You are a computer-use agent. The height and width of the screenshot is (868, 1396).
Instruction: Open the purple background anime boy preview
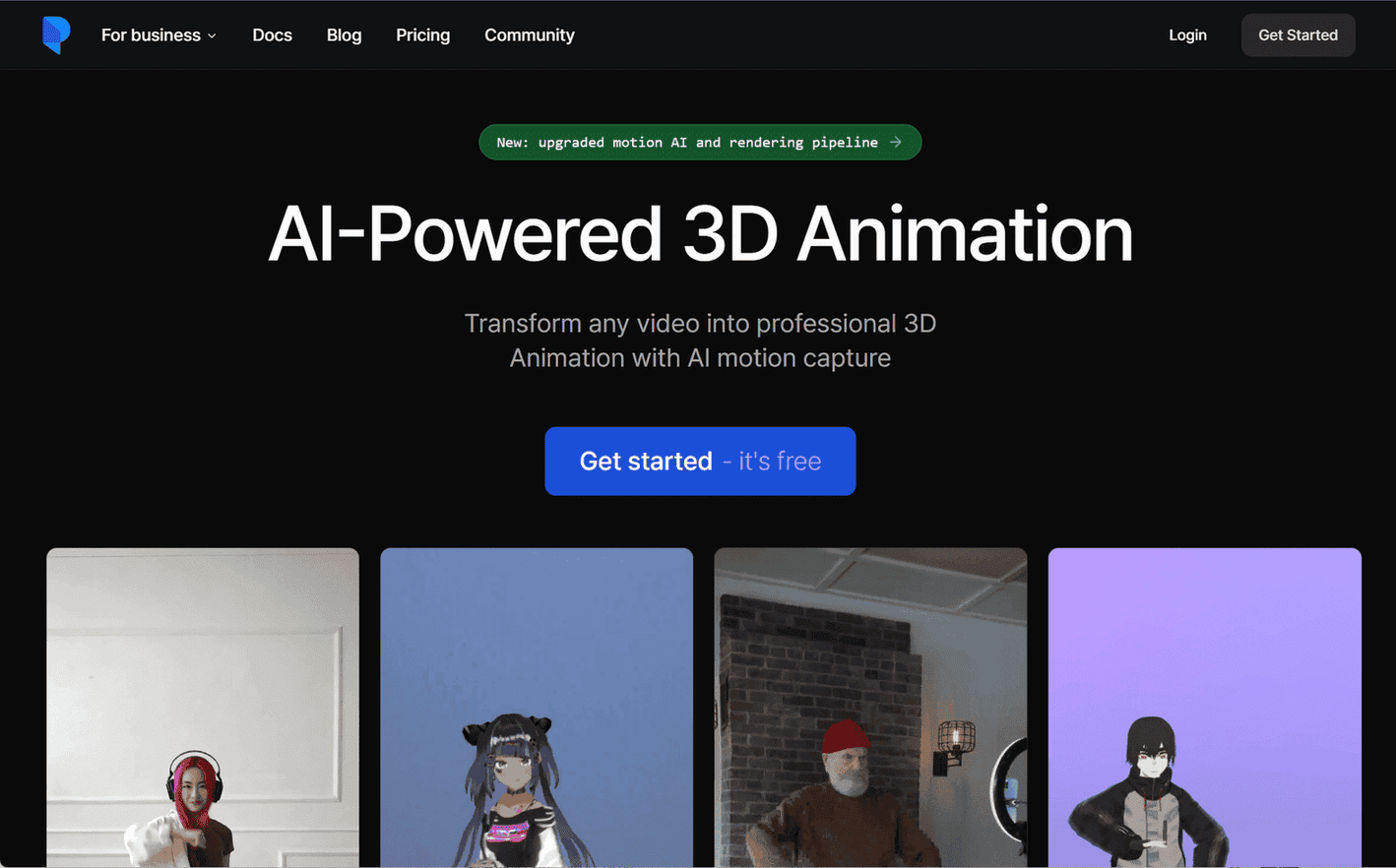[x=1204, y=707]
